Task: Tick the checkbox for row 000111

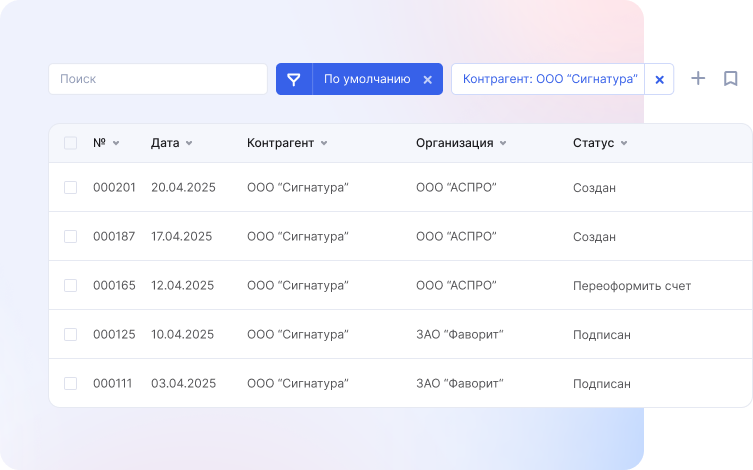Action: pyautogui.click(x=70, y=383)
